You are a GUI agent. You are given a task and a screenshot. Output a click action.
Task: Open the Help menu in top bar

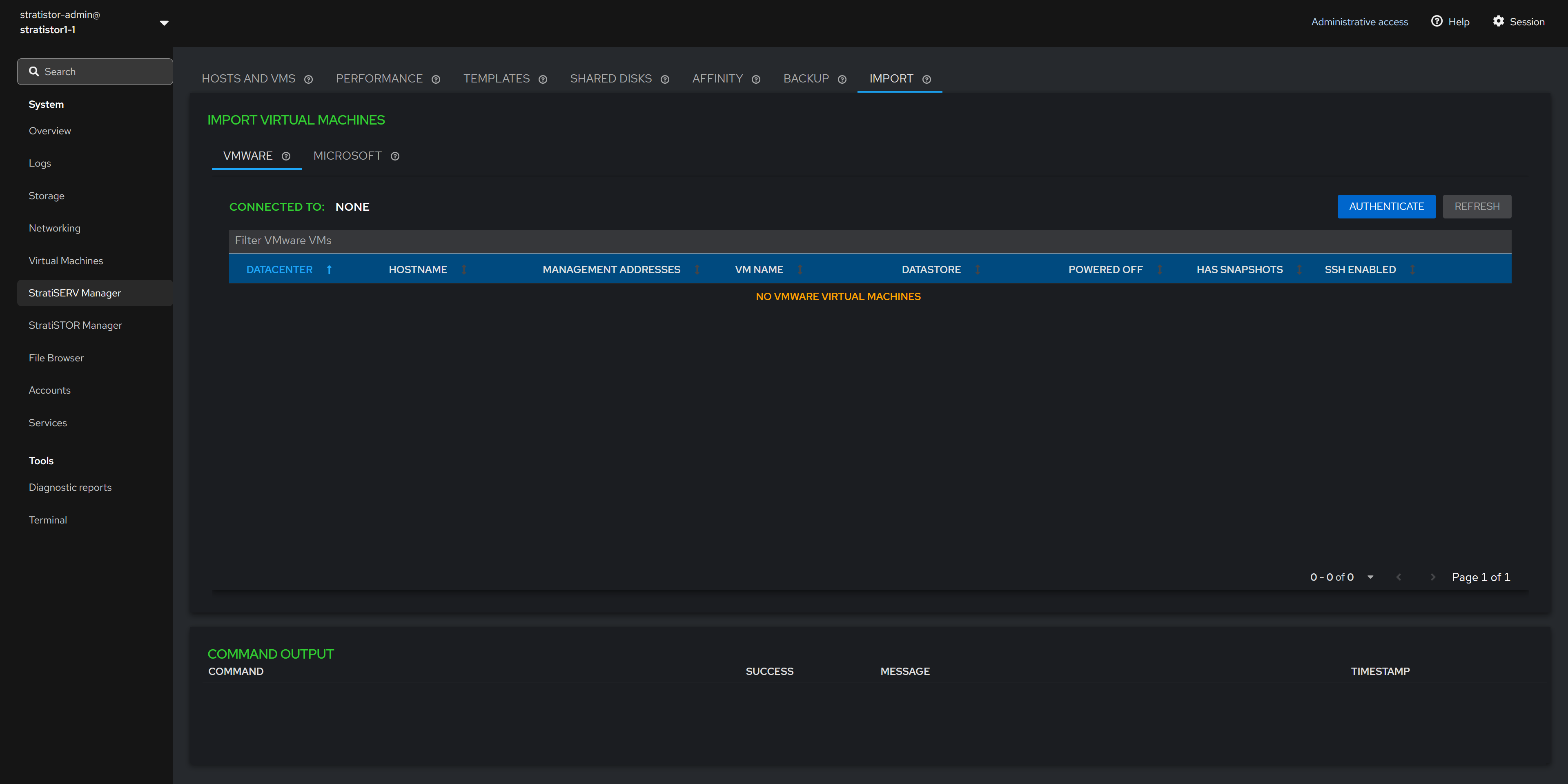(1450, 21)
